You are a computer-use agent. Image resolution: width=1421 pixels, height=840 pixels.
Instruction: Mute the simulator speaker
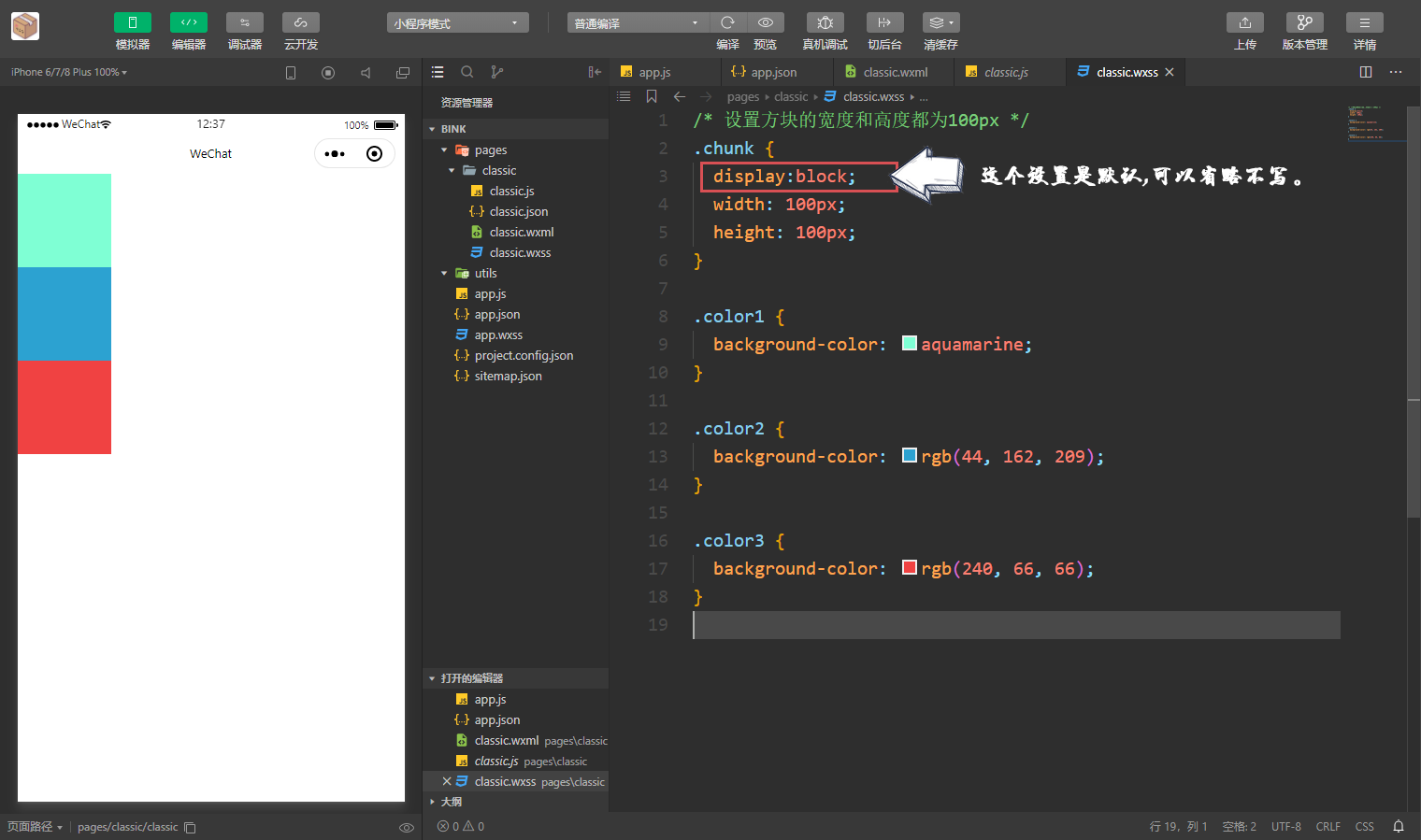point(366,72)
